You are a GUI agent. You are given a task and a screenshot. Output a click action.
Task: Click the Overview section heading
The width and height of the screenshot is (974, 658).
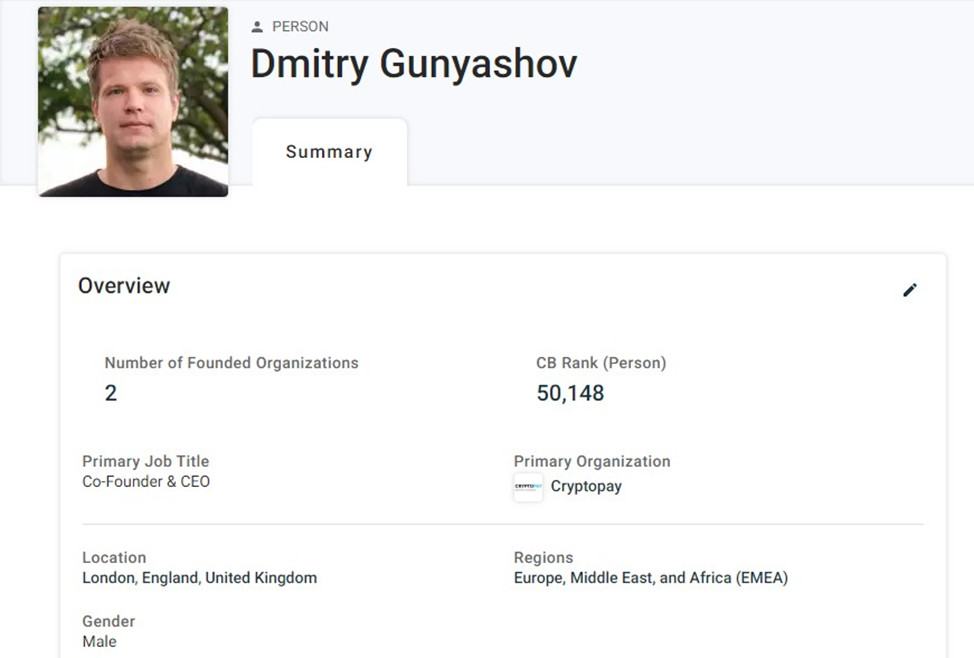click(124, 286)
